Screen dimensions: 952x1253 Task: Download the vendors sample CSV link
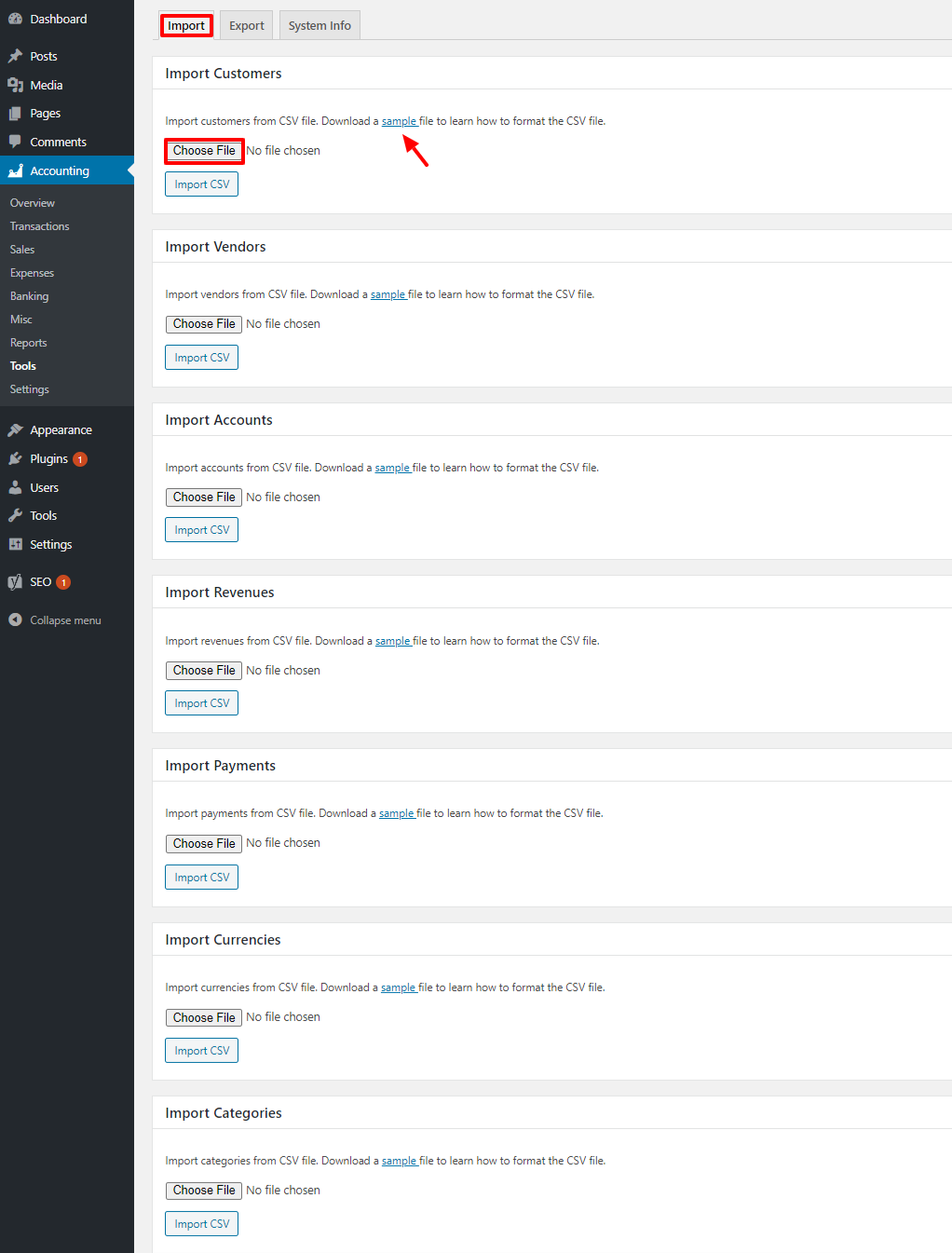388,294
